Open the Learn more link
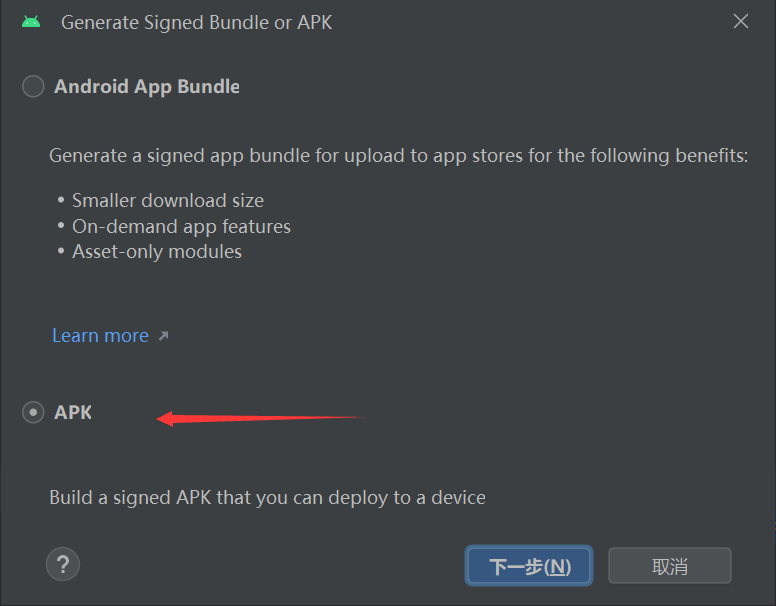The image size is (776, 606). coord(100,336)
